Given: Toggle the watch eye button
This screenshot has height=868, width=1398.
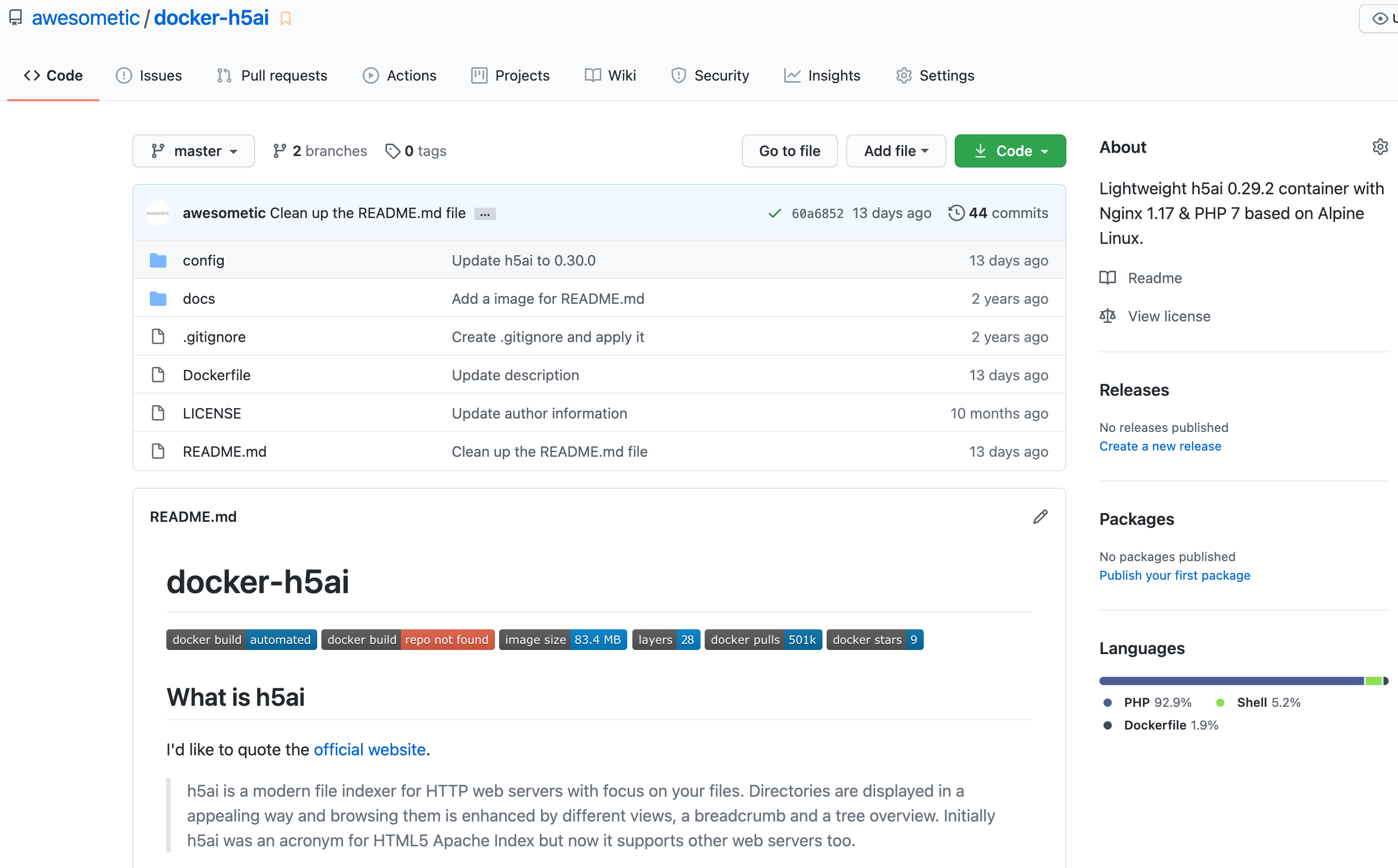Looking at the screenshot, I should click(1379, 19).
